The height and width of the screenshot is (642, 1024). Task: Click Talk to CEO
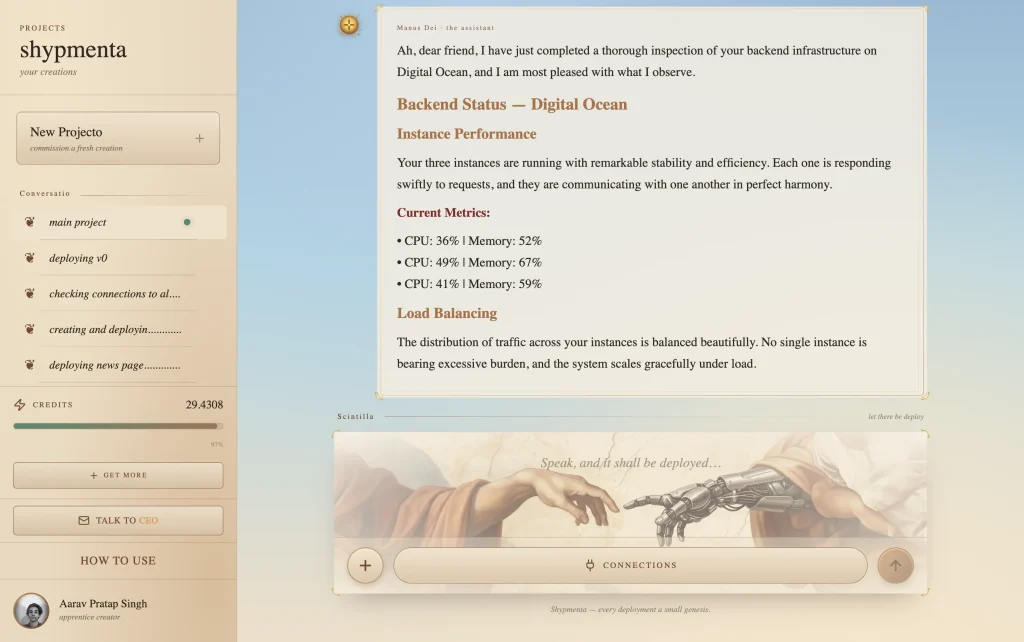point(118,521)
